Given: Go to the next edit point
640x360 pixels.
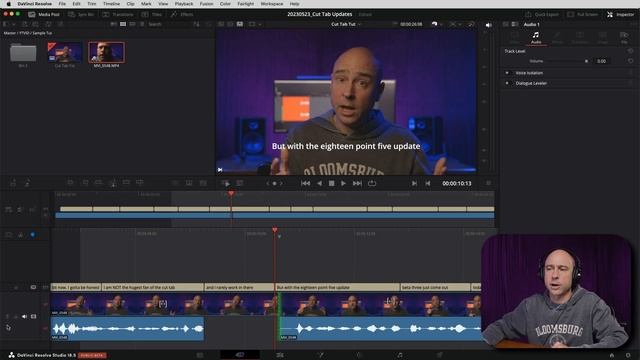Looking at the screenshot, I should pos(414,184).
